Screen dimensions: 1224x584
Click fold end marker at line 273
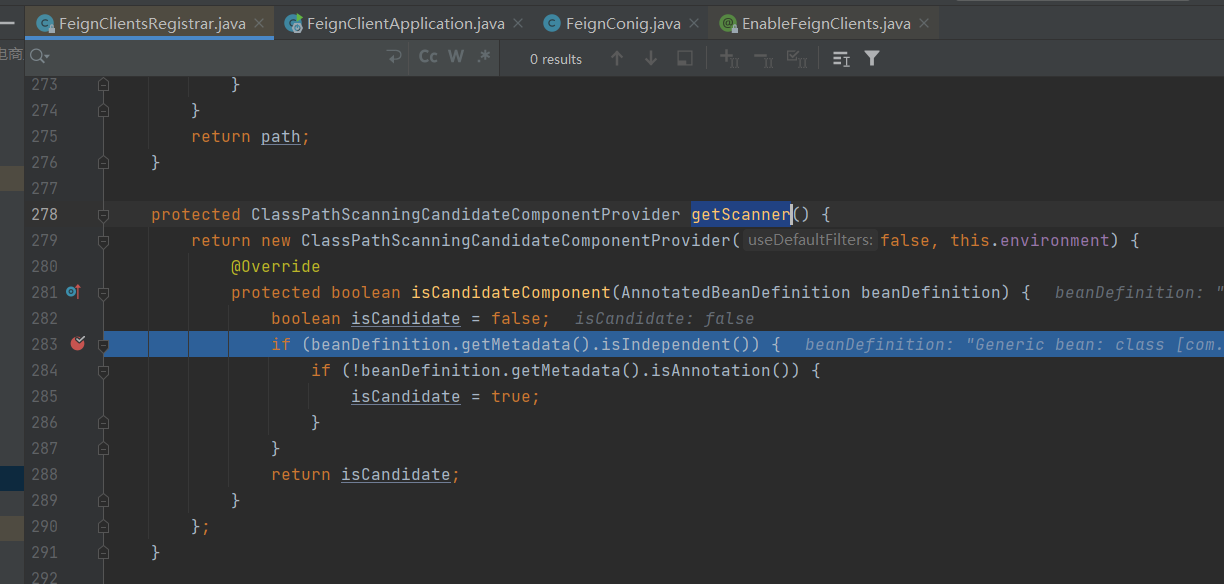coord(103,84)
